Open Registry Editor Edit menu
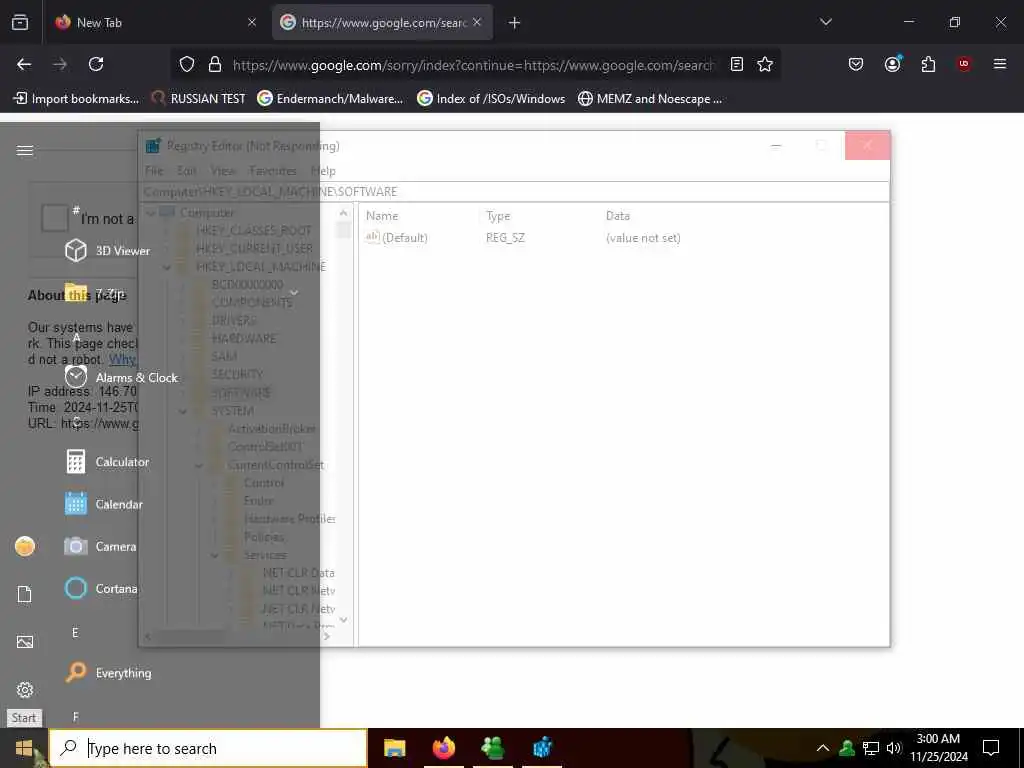The height and width of the screenshot is (768, 1024). point(187,171)
